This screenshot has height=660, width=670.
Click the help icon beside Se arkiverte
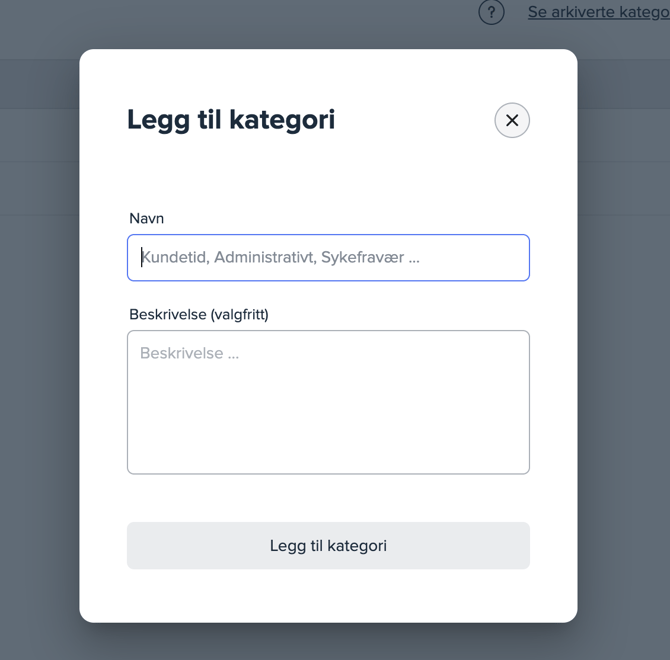(x=491, y=13)
